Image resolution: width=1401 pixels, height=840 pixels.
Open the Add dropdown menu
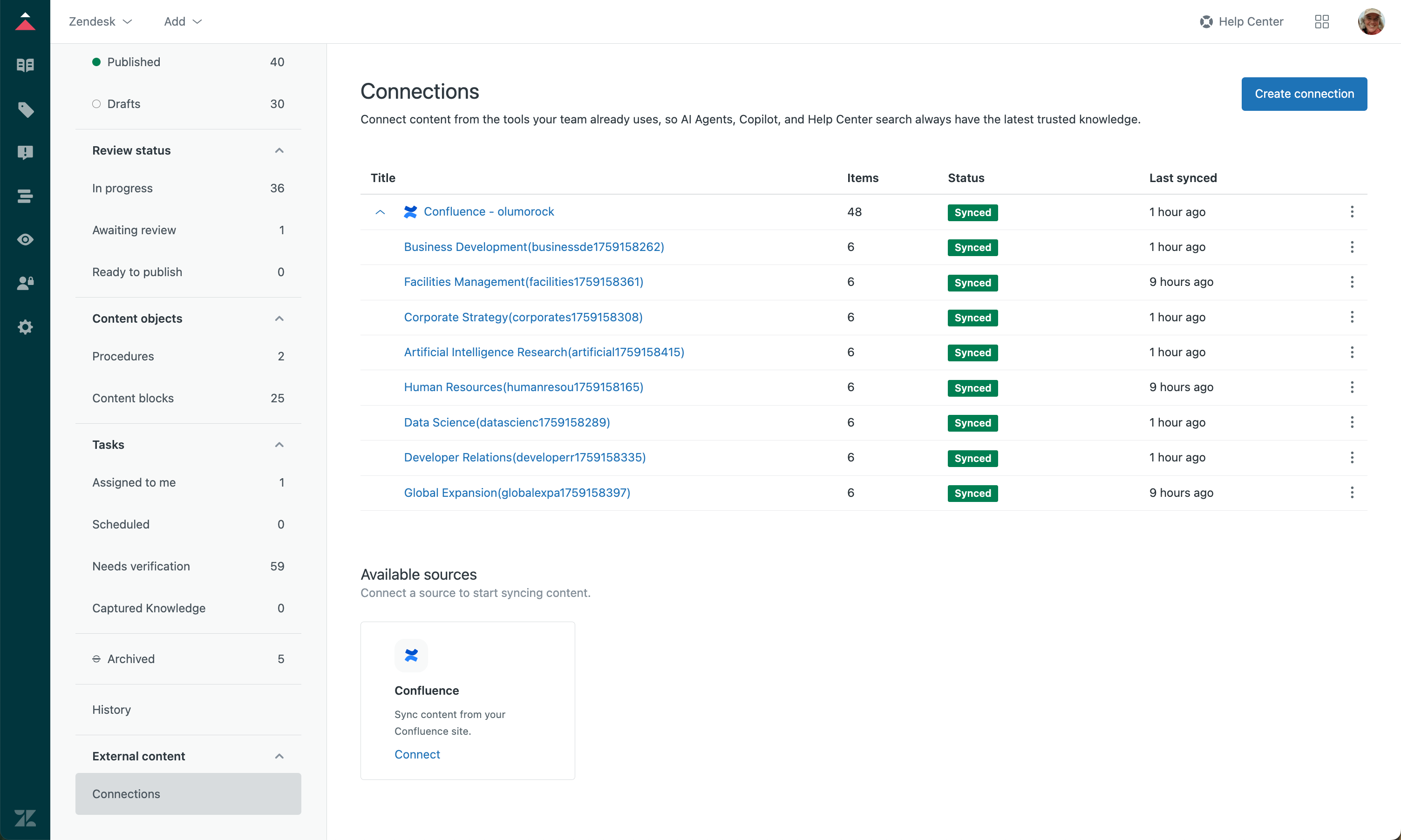182,21
